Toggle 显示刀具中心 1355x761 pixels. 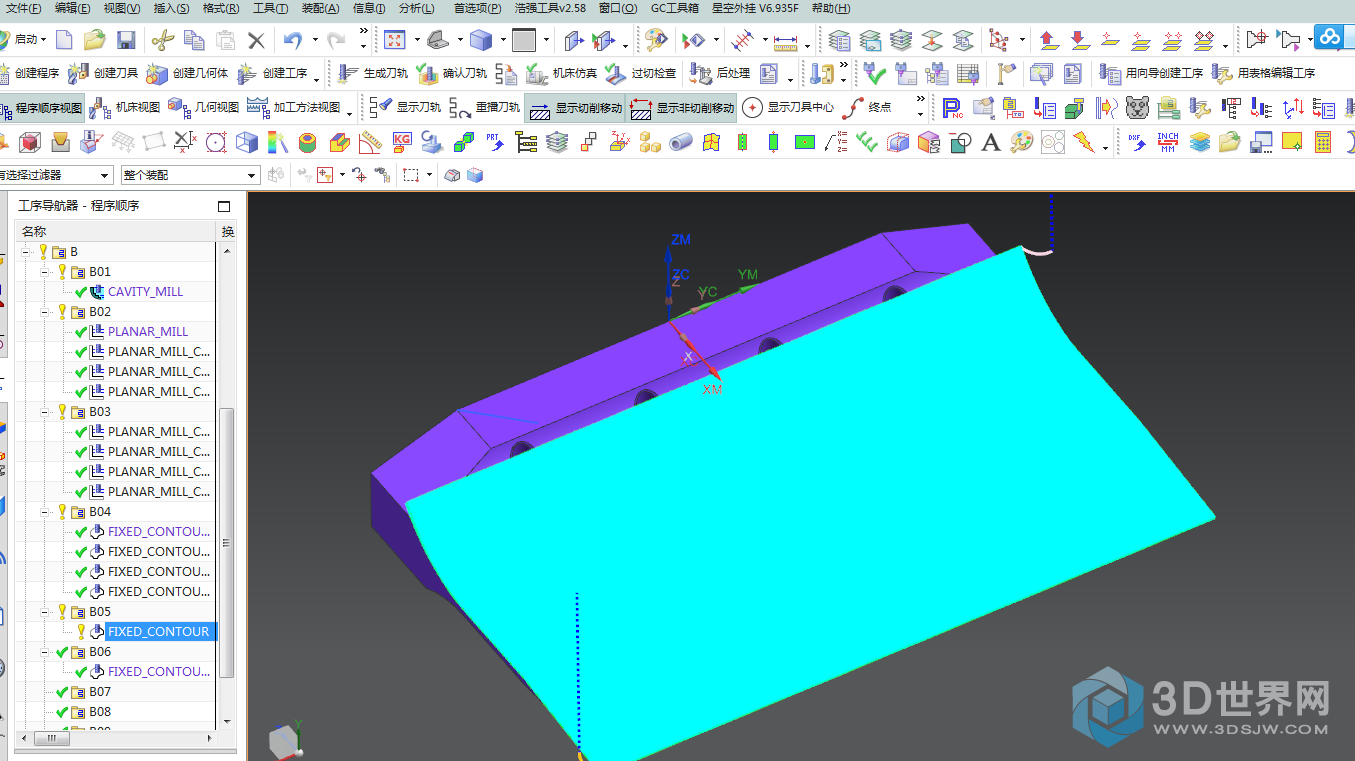click(789, 108)
